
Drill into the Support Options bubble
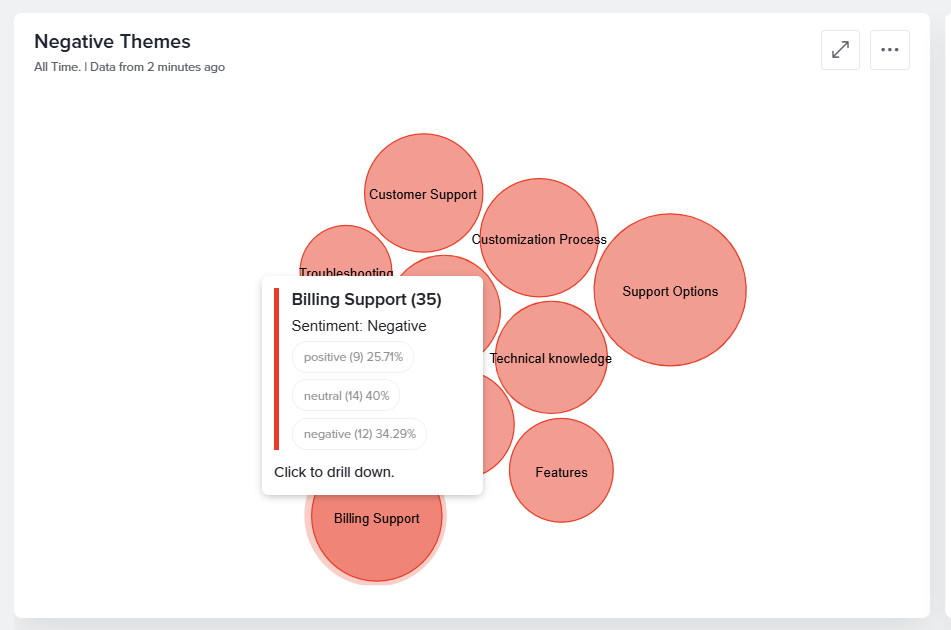click(x=670, y=290)
